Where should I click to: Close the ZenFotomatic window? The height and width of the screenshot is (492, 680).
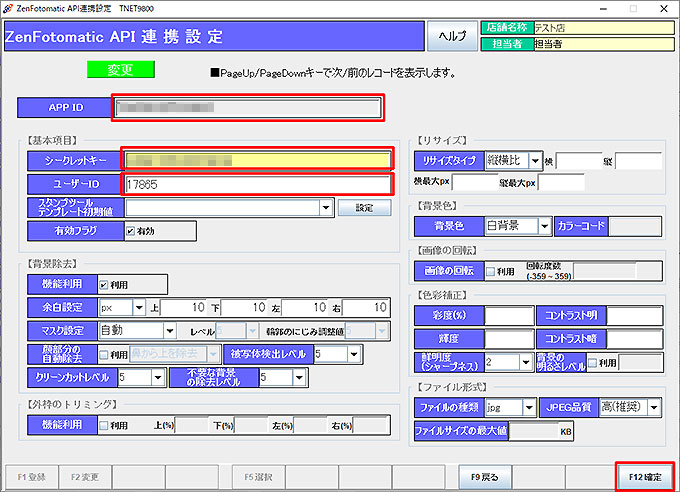click(664, 9)
